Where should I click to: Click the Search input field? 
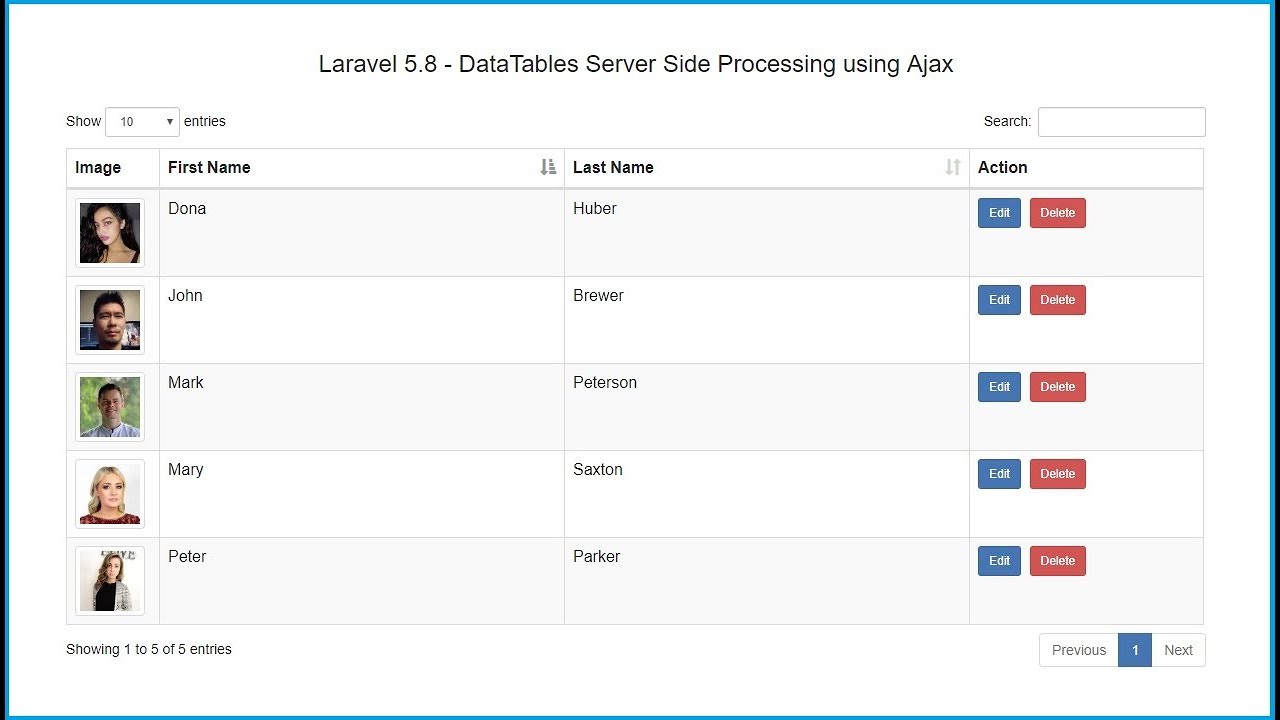point(1121,122)
